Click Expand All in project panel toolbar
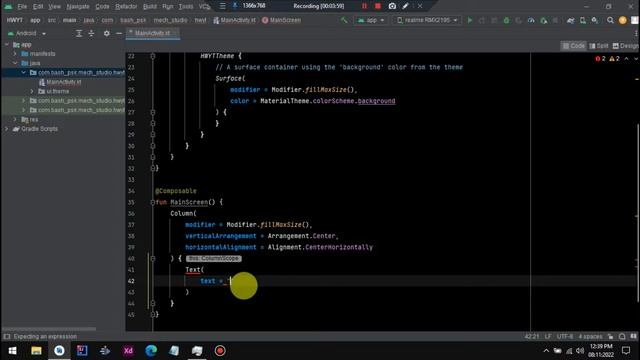Viewport: 640px width, 360px height. (x=79, y=33)
